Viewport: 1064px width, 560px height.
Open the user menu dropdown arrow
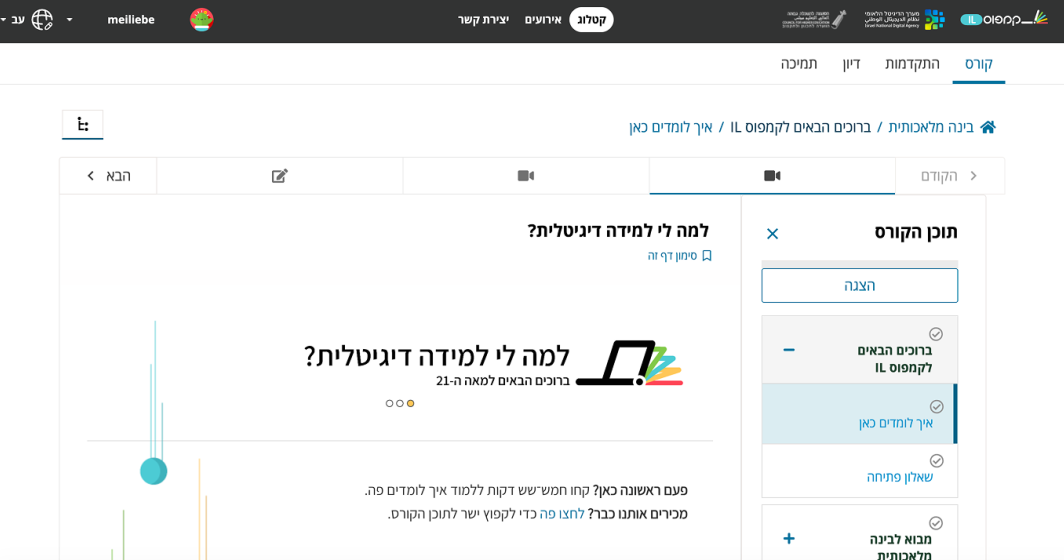(69, 19)
